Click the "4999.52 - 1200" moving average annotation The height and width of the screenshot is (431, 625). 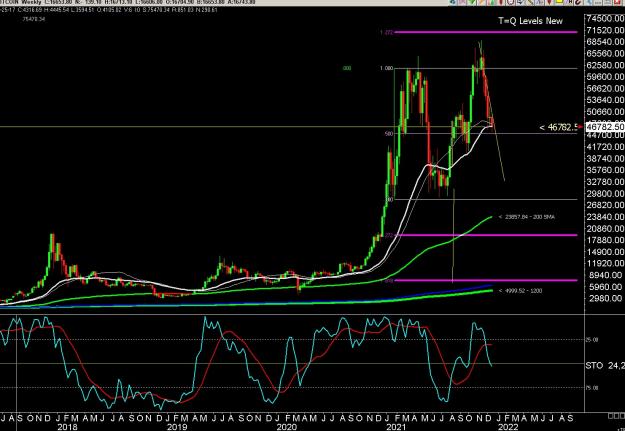[521, 291]
